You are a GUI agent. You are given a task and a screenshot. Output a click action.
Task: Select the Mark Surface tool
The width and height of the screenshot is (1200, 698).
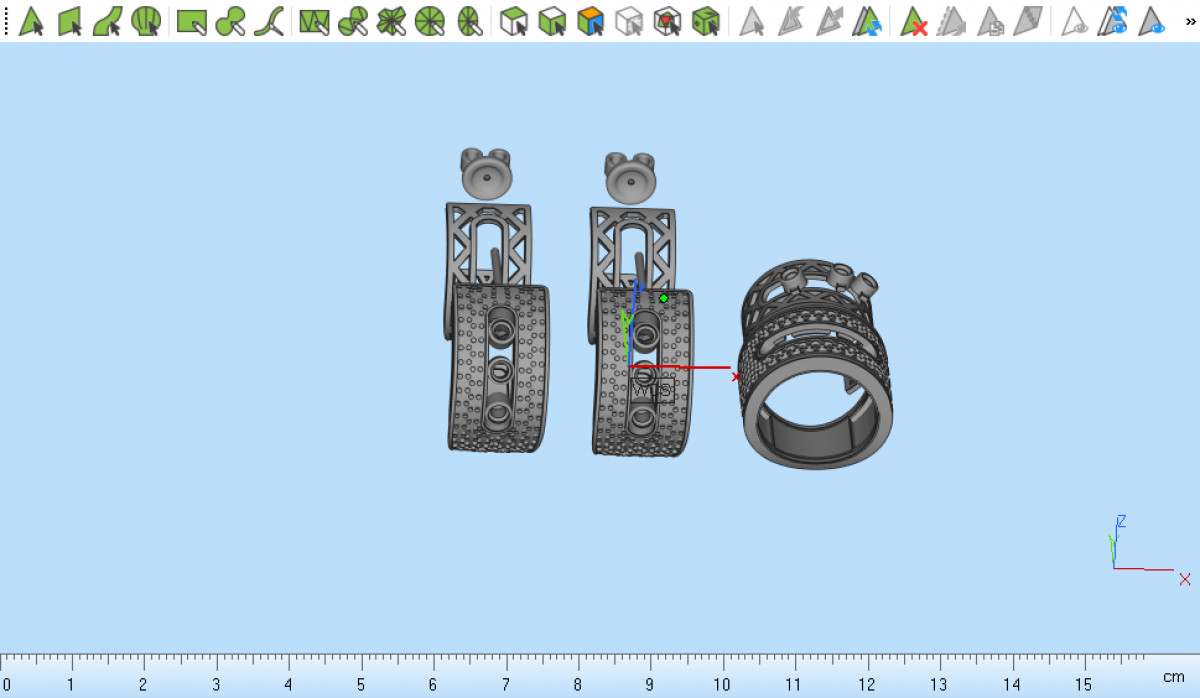pyautogui.click(x=107, y=21)
